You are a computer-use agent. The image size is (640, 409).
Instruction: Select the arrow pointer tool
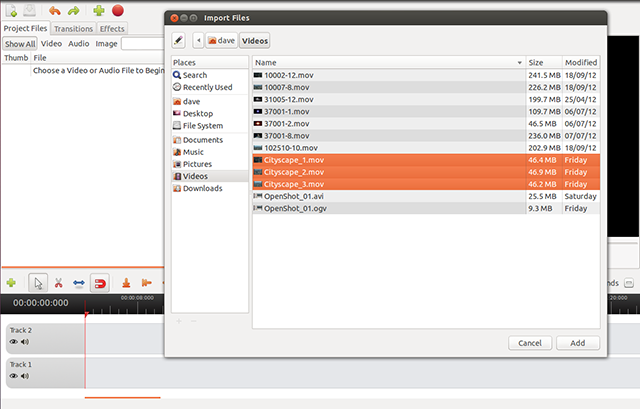click(38, 283)
